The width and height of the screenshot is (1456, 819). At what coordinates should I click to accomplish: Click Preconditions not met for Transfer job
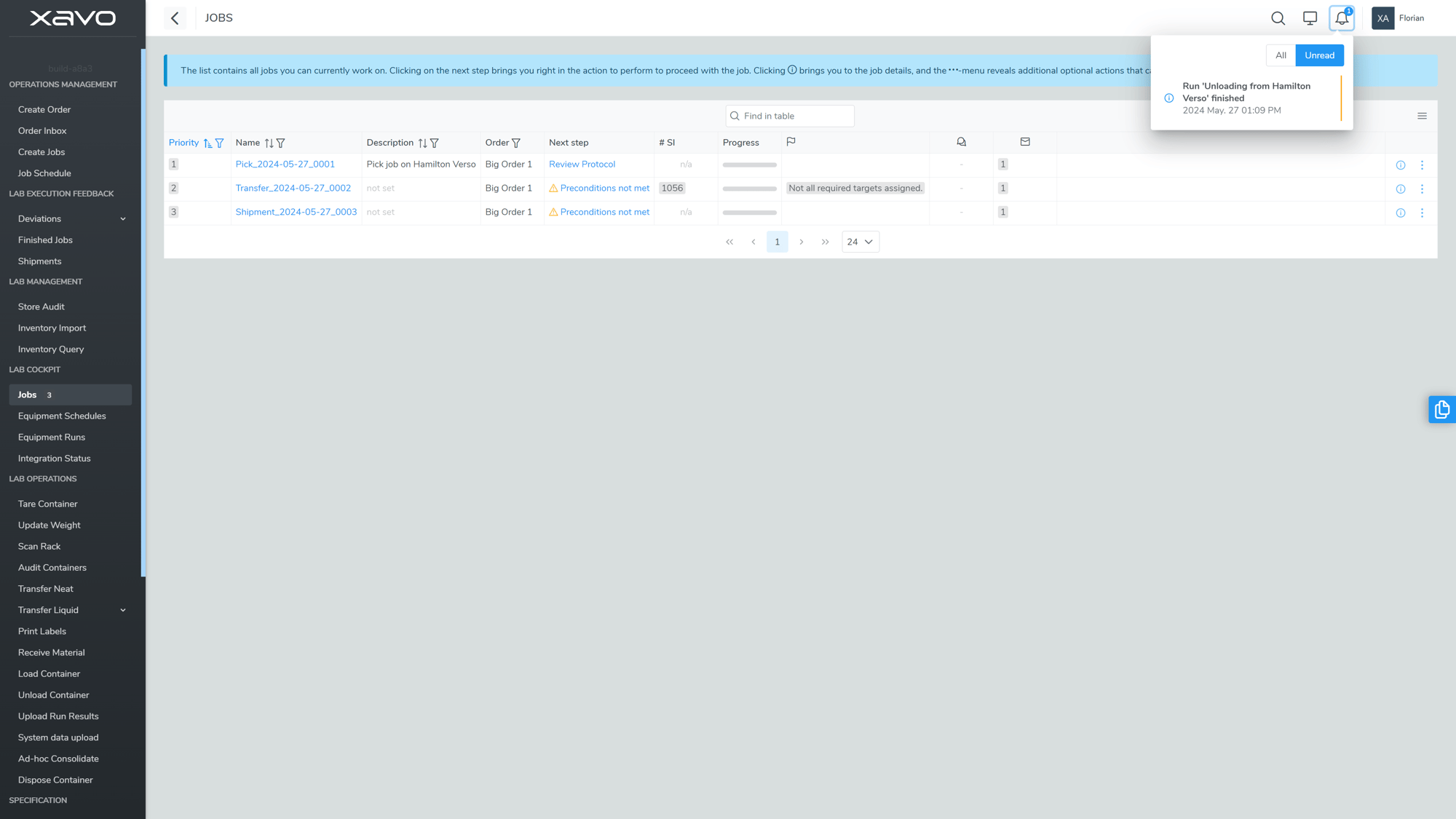(599, 189)
